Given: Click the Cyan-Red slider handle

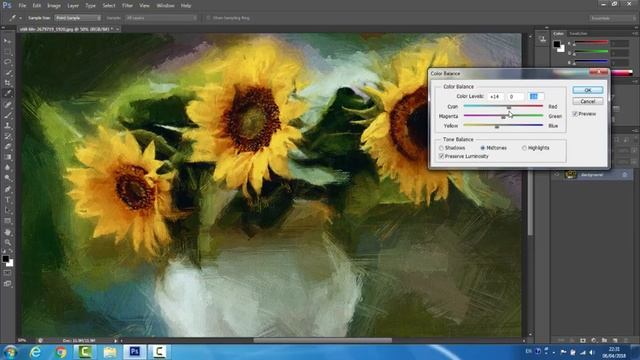Looking at the screenshot, I should [509, 107].
